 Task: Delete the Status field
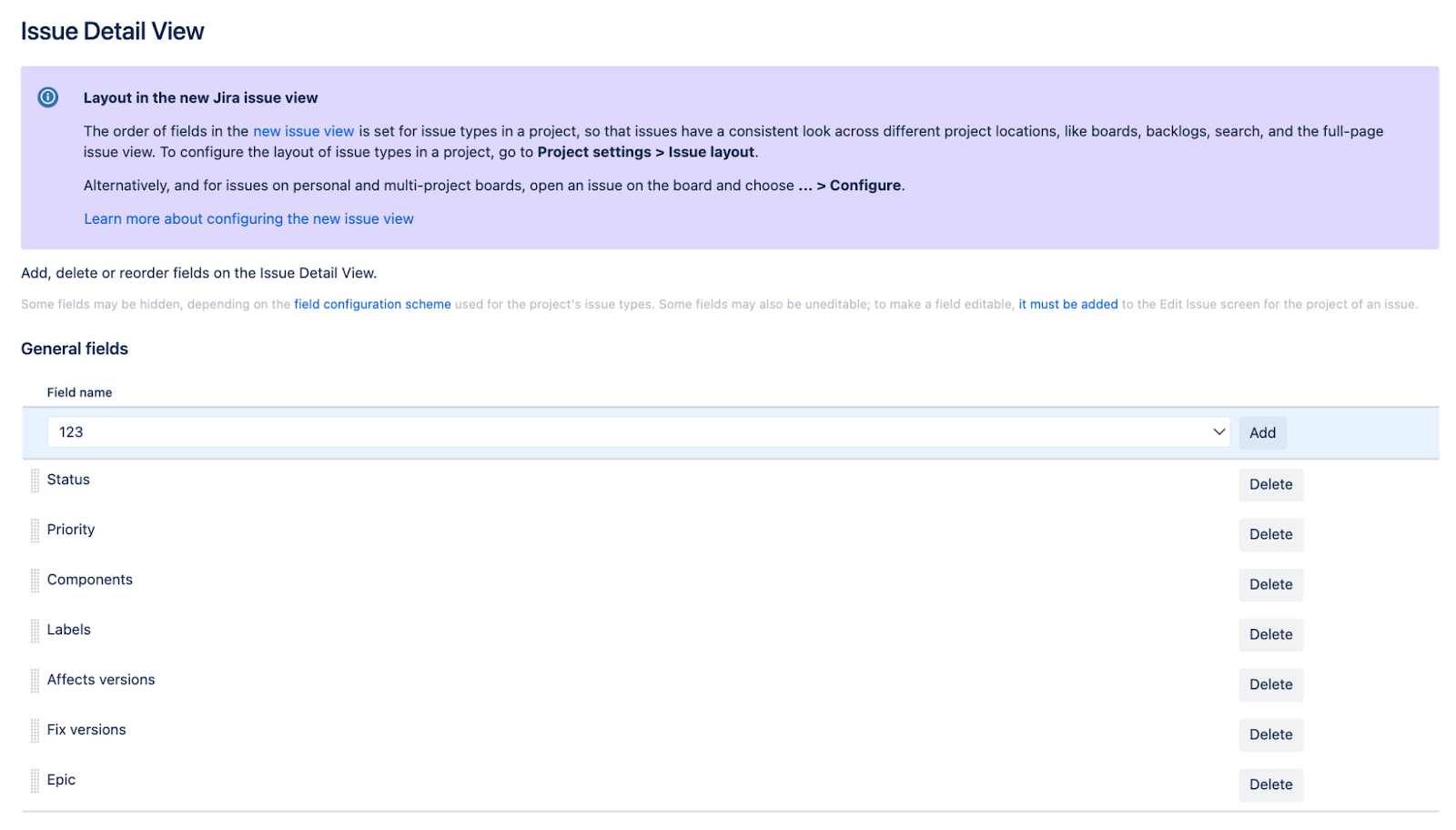(x=1270, y=485)
